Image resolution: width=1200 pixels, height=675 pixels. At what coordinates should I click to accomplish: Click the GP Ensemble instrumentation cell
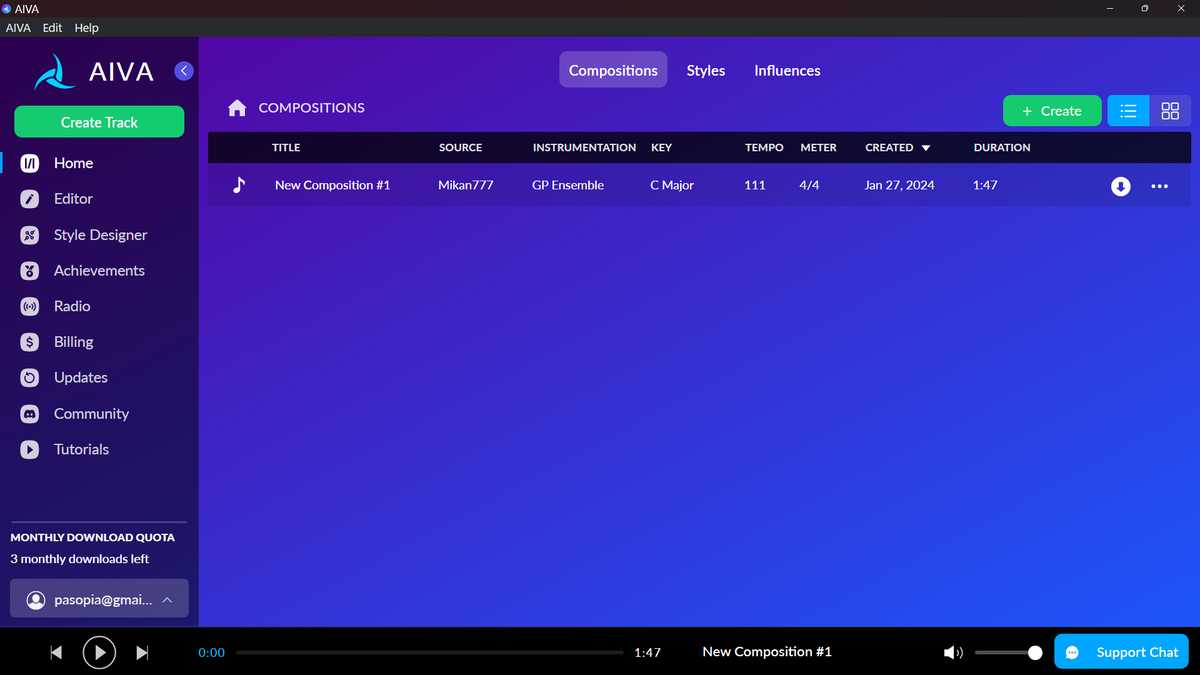tap(568, 185)
